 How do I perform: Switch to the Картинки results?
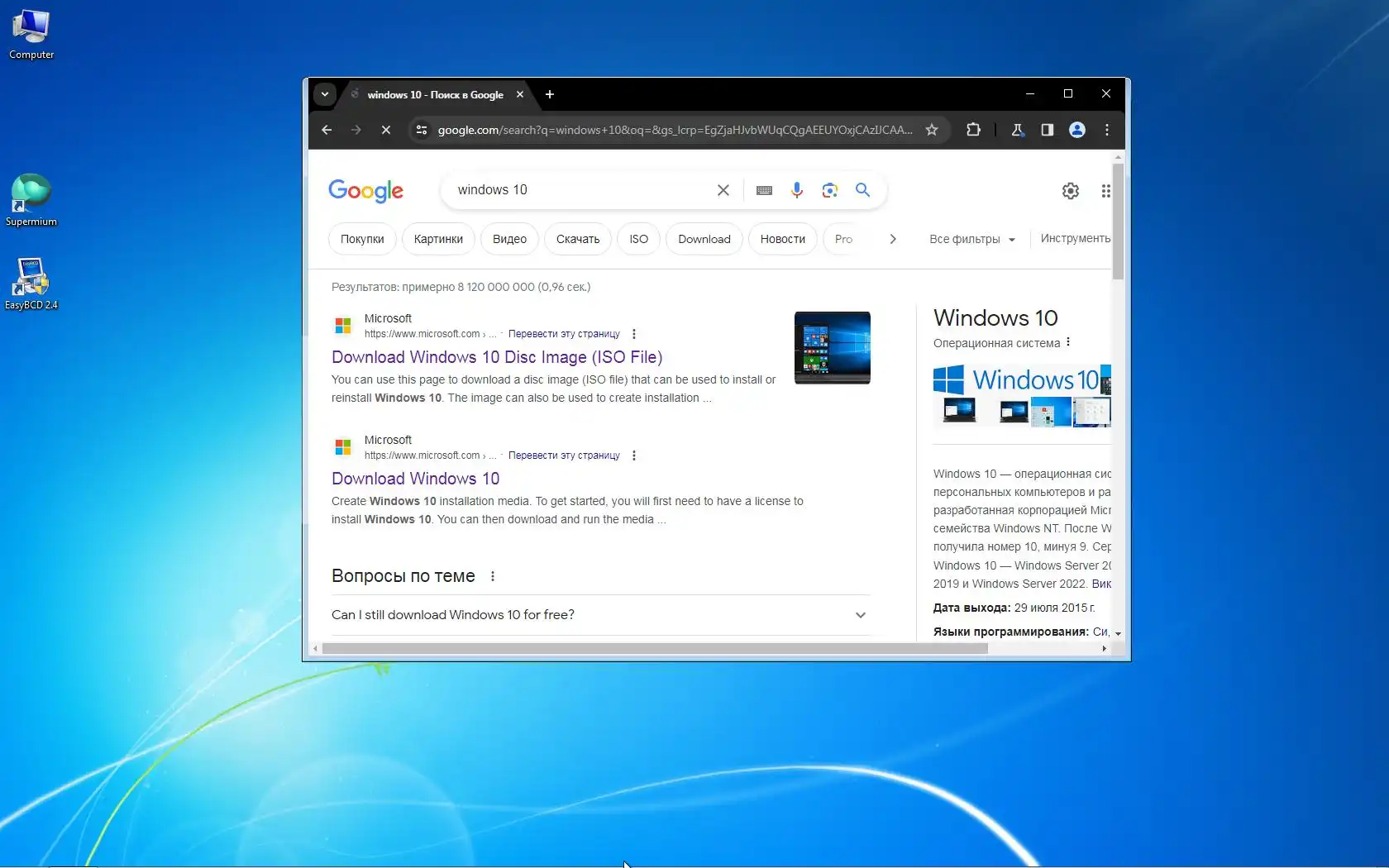pyautogui.click(x=438, y=239)
